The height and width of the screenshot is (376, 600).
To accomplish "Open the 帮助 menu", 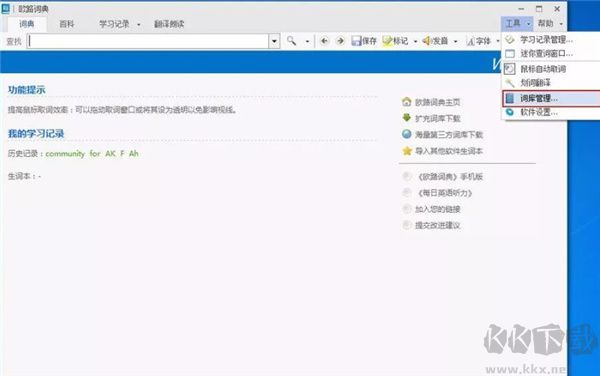I will pos(546,24).
